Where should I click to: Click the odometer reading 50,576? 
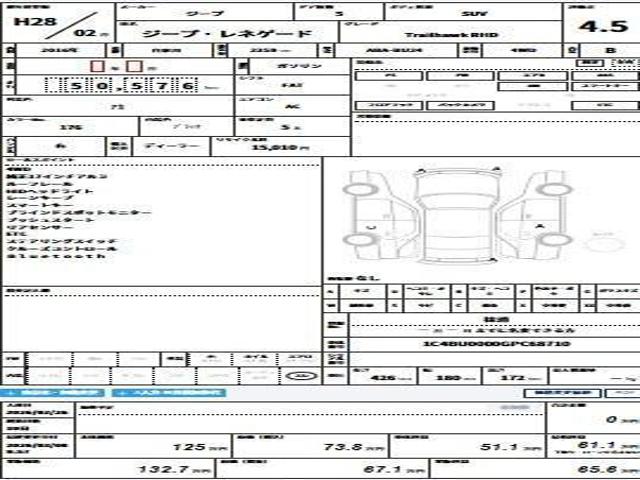coord(122,86)
